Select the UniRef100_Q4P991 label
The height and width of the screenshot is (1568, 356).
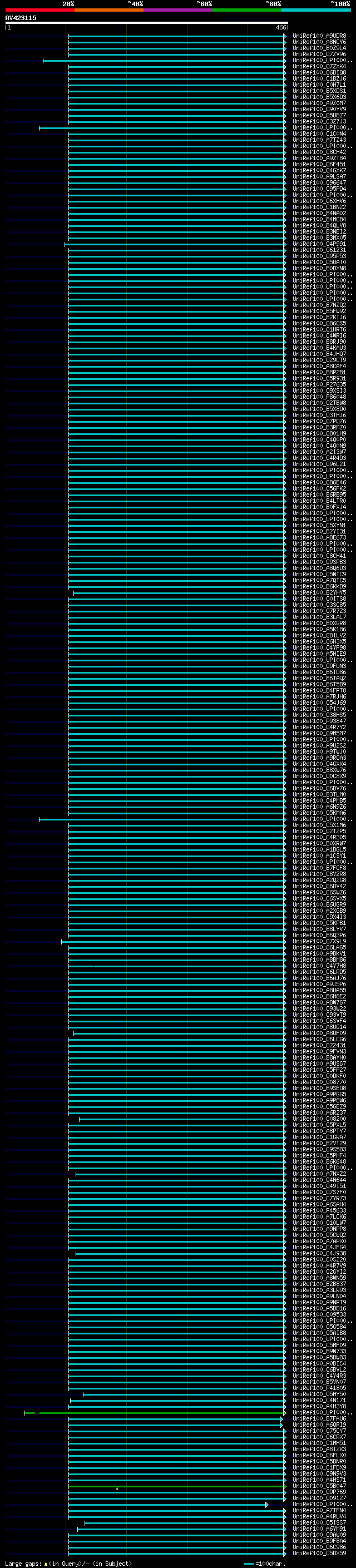tap(319, 244)
